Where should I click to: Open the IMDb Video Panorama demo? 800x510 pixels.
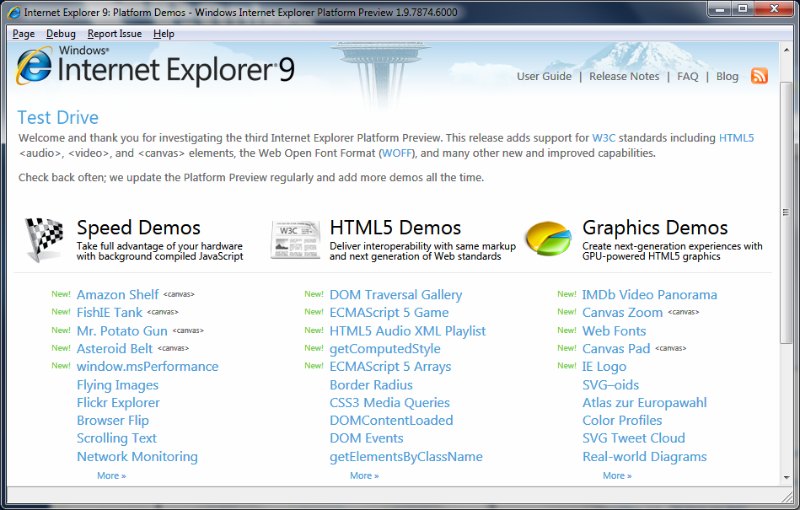(649, 295)
